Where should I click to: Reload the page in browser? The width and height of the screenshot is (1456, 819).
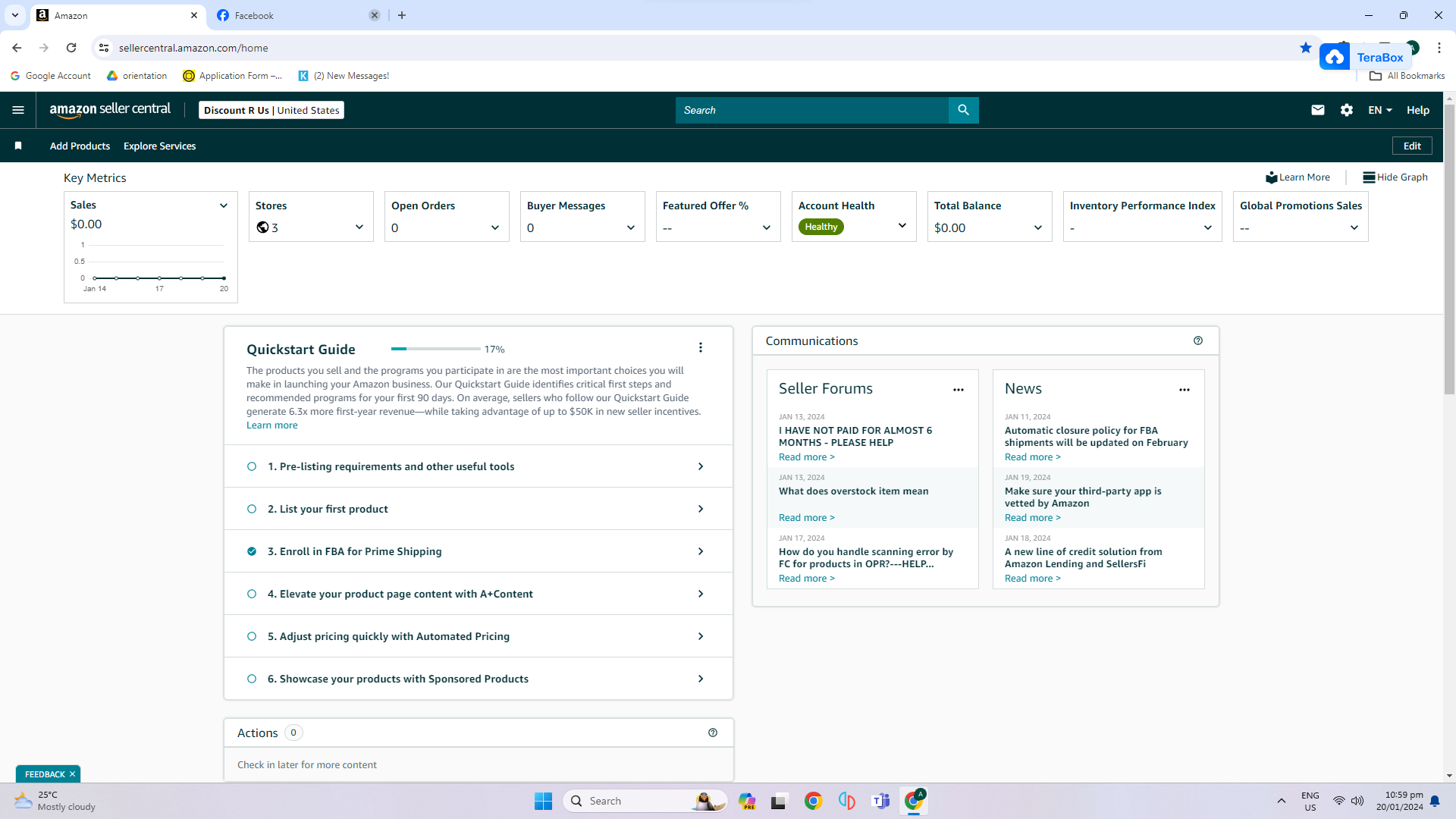71,48
